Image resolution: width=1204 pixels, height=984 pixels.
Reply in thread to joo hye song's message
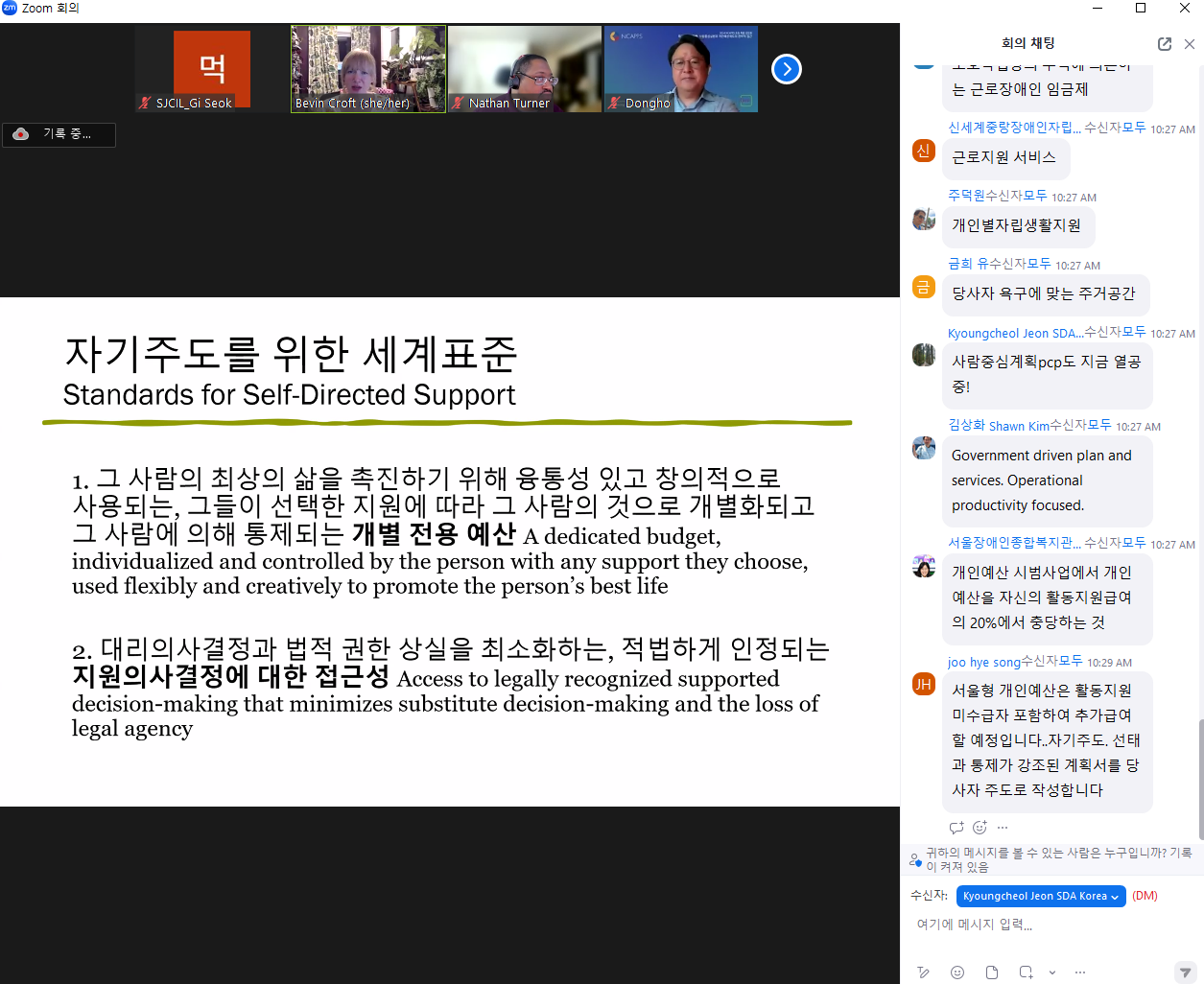click(x=956, y=828)
